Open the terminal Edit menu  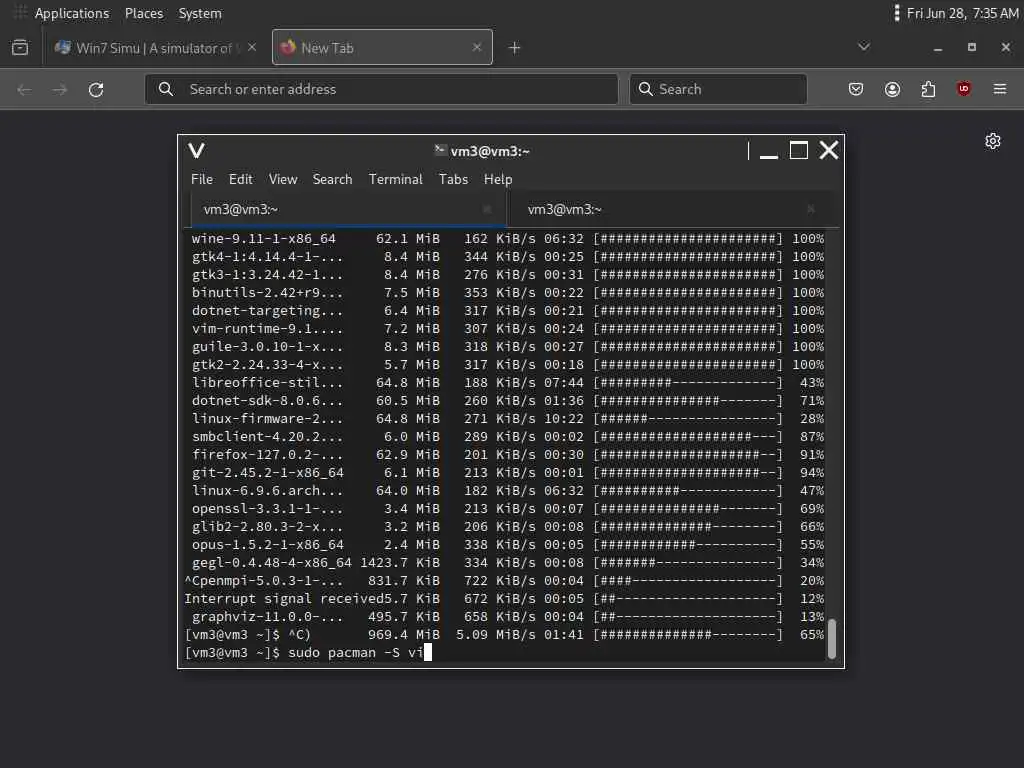pos(240,179)
